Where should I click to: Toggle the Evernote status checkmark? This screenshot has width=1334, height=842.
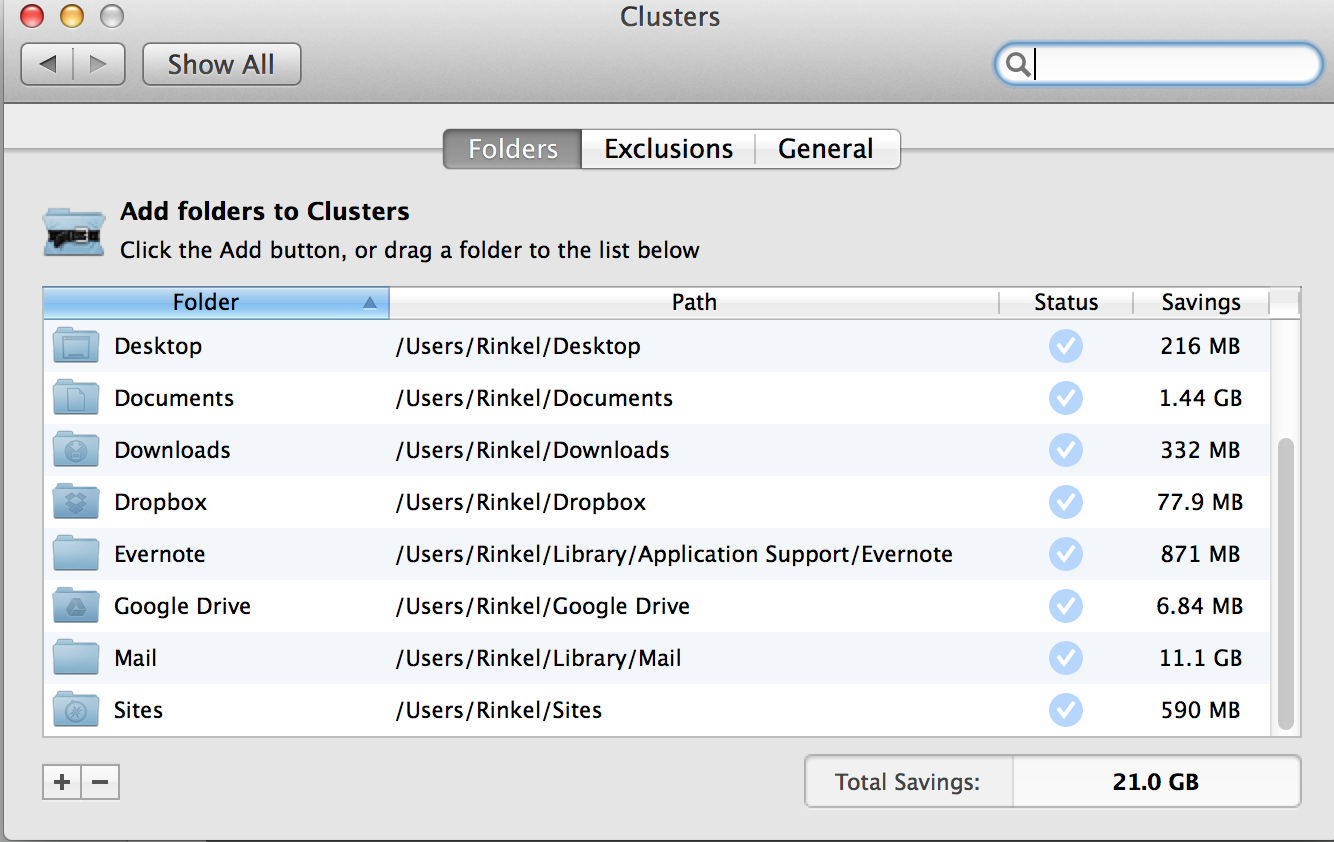point(1065,554)
